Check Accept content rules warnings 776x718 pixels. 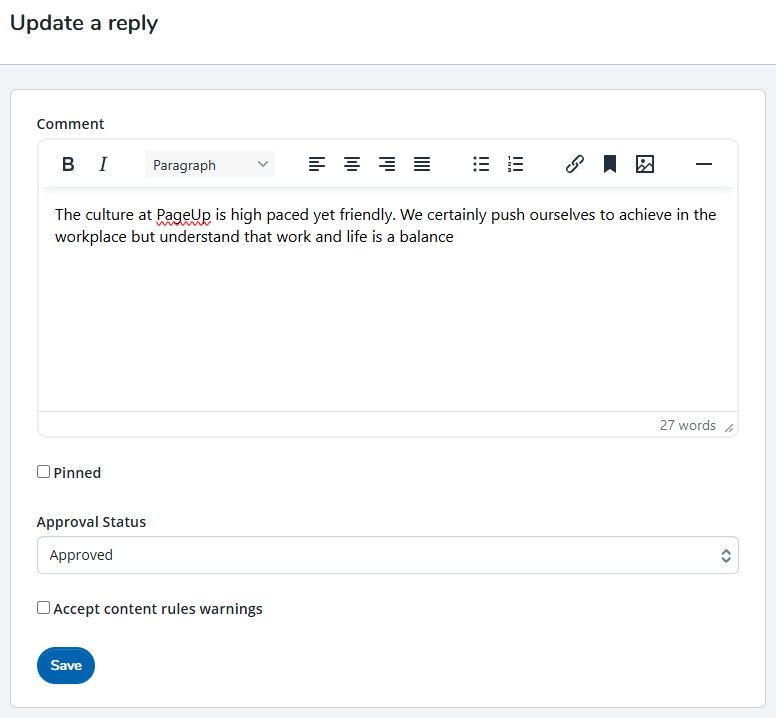[44, 608]
